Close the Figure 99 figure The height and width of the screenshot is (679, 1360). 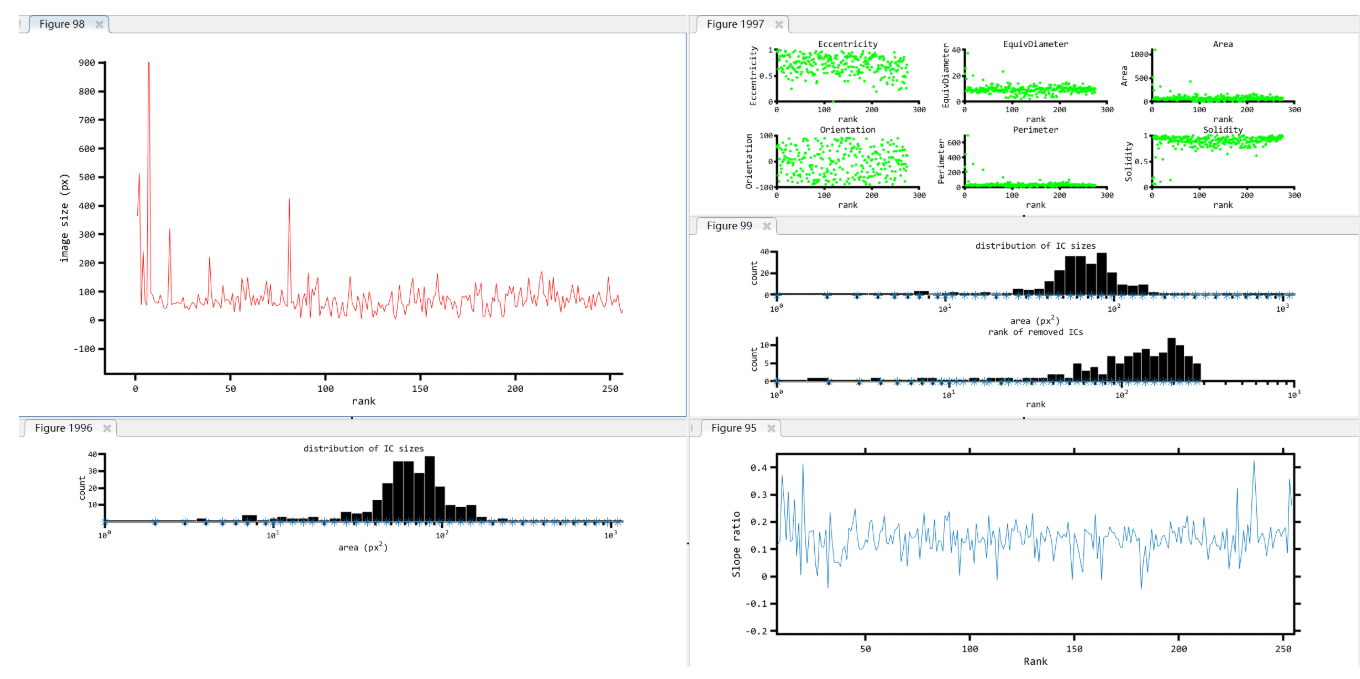tap(766, 226)
